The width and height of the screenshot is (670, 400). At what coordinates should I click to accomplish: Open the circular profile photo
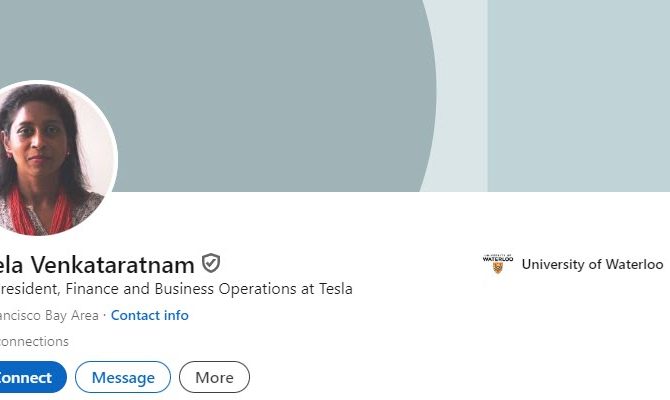pos(50,158)
